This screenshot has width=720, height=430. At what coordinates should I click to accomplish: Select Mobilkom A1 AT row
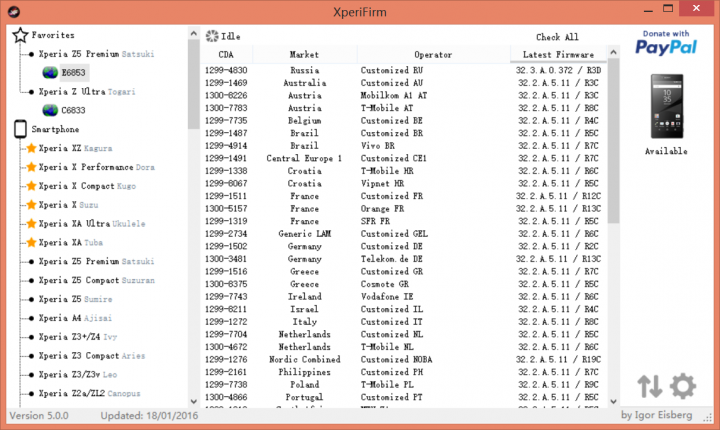click(x=404, y=95)
